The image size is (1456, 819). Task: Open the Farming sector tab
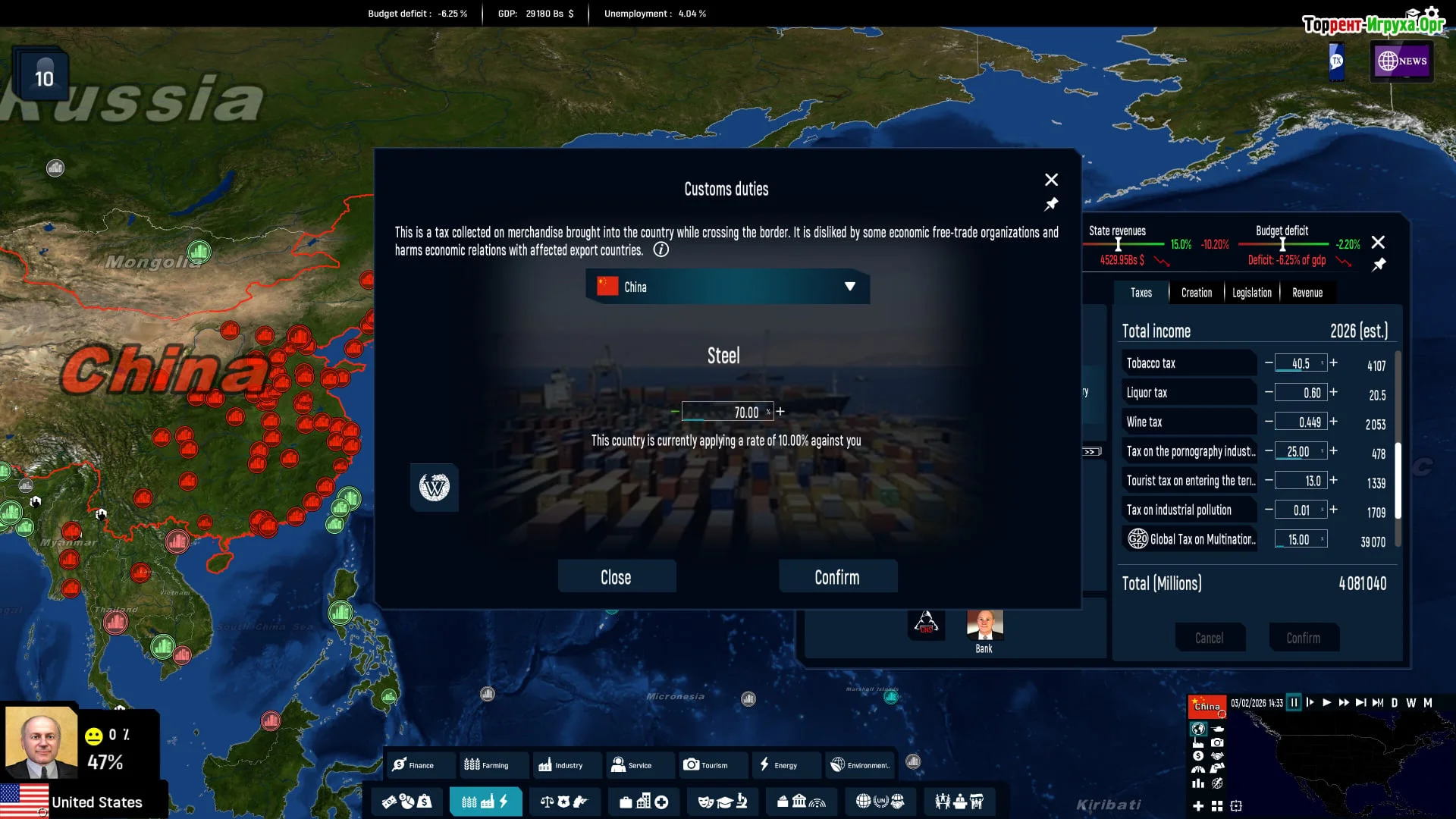[x=487, y=764]
